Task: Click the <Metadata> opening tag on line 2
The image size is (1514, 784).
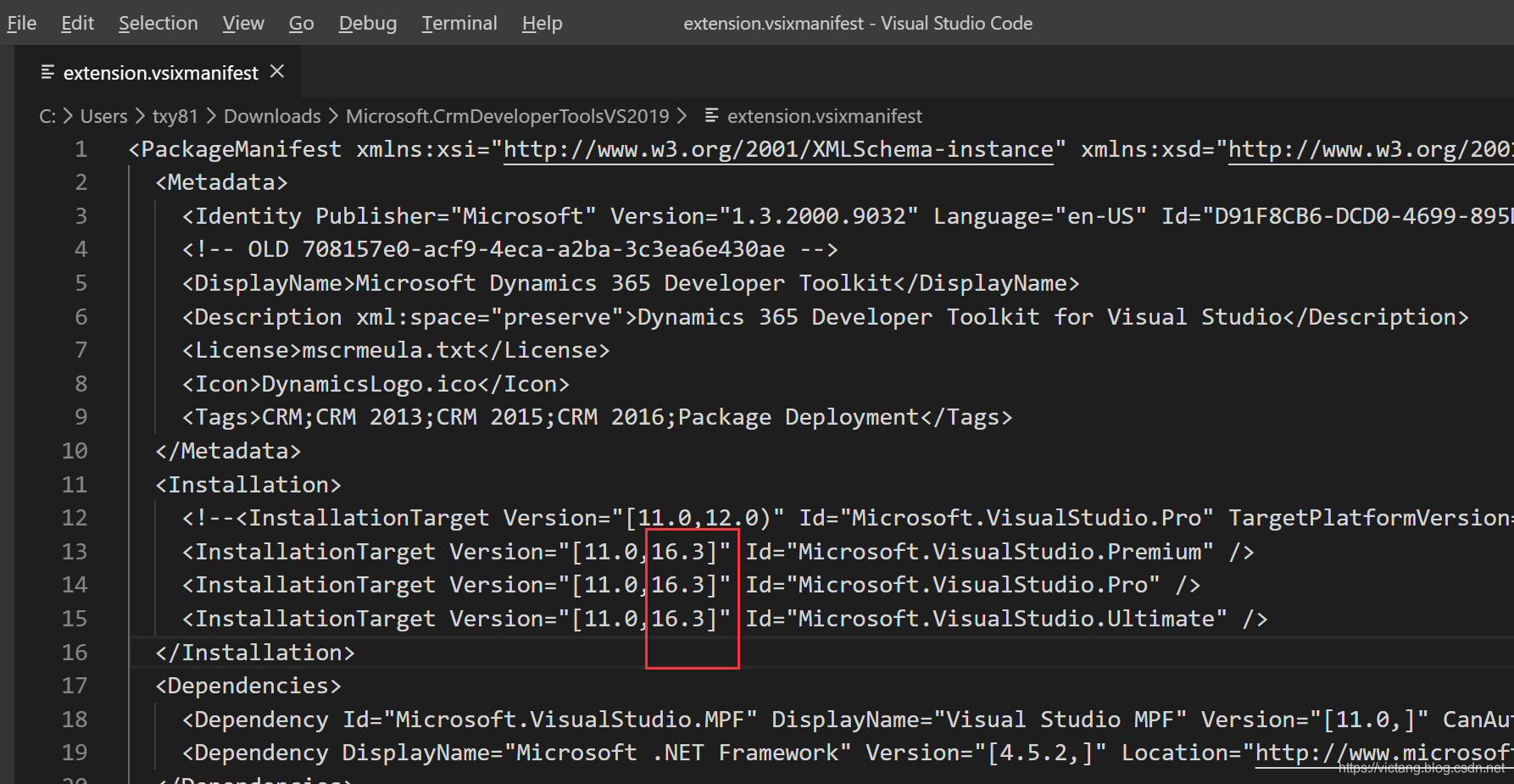Action: (222, 182)
